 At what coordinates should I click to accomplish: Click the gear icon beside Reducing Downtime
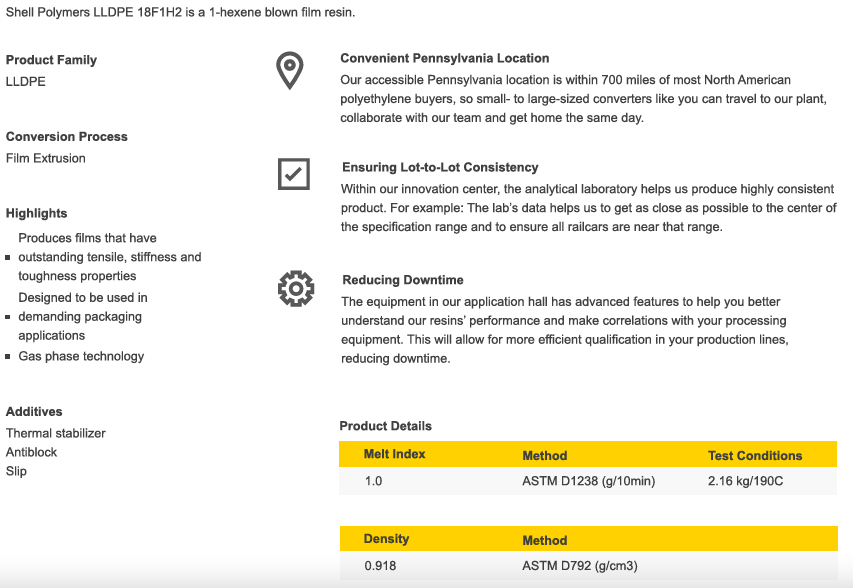295,288
